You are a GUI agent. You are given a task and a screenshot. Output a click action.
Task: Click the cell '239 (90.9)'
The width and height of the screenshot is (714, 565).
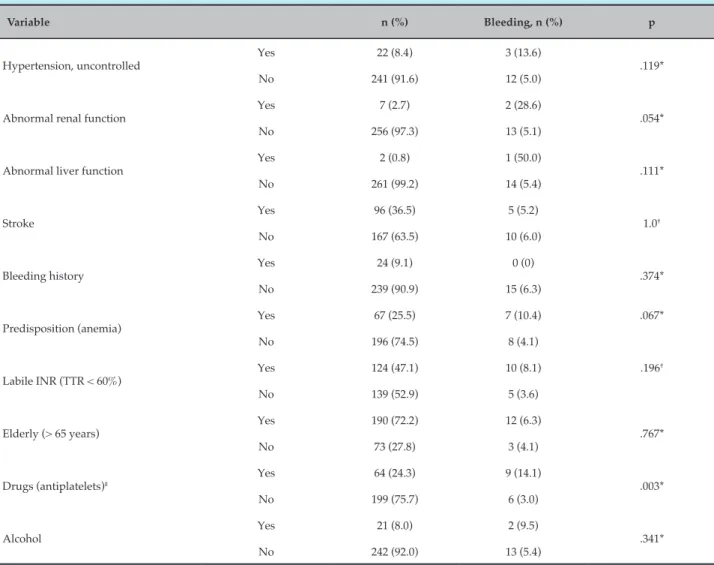pyautogui.click(x=394, y=289)
